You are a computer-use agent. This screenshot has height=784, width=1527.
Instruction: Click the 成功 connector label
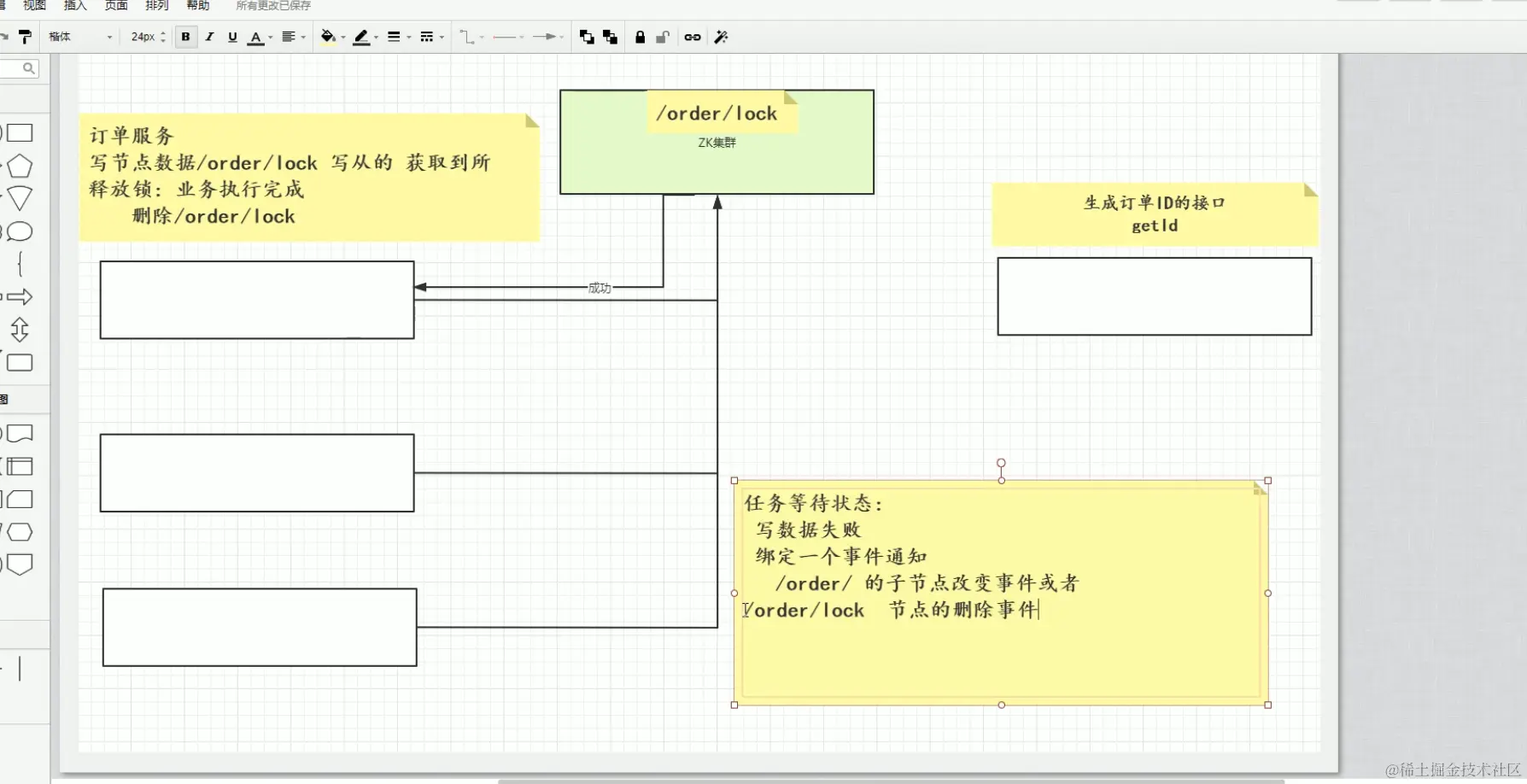point(600,288)
